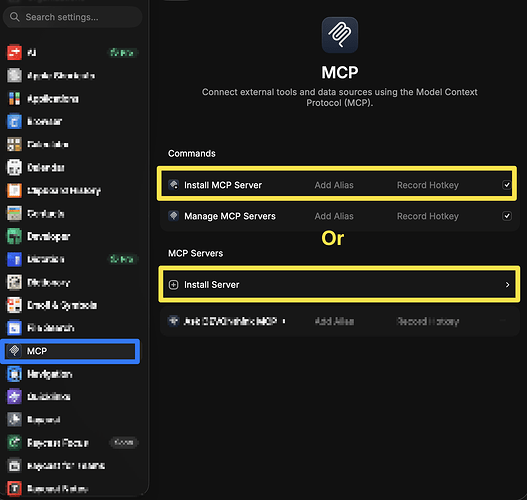Open the Raycast Focus sidebar icon
Viewport: 527px width, 500px height.
[14, 443]
